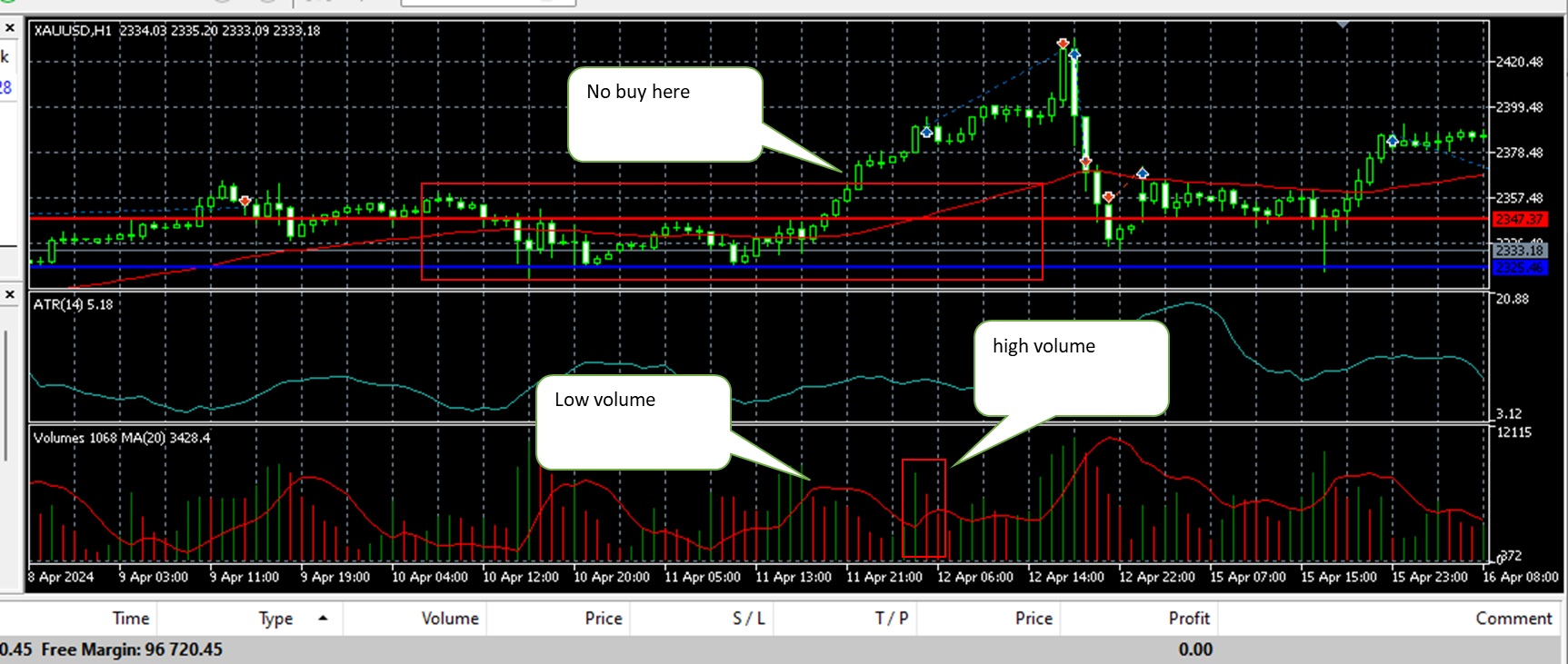The height and width of the screenshot is (664, 1568).
Task: Sort trades by the Volume column header
Action: (450, 619)
